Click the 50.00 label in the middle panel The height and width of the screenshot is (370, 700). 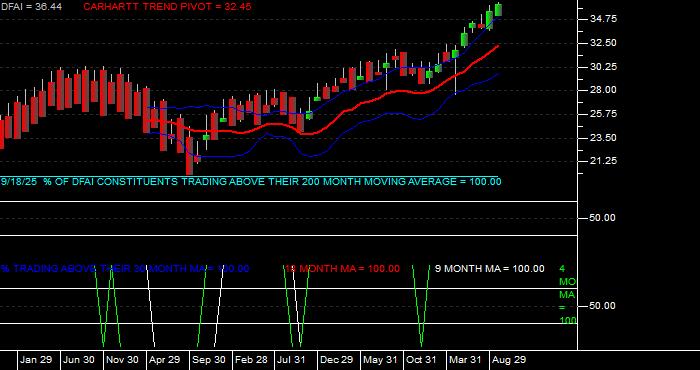(x=603, y=218)
